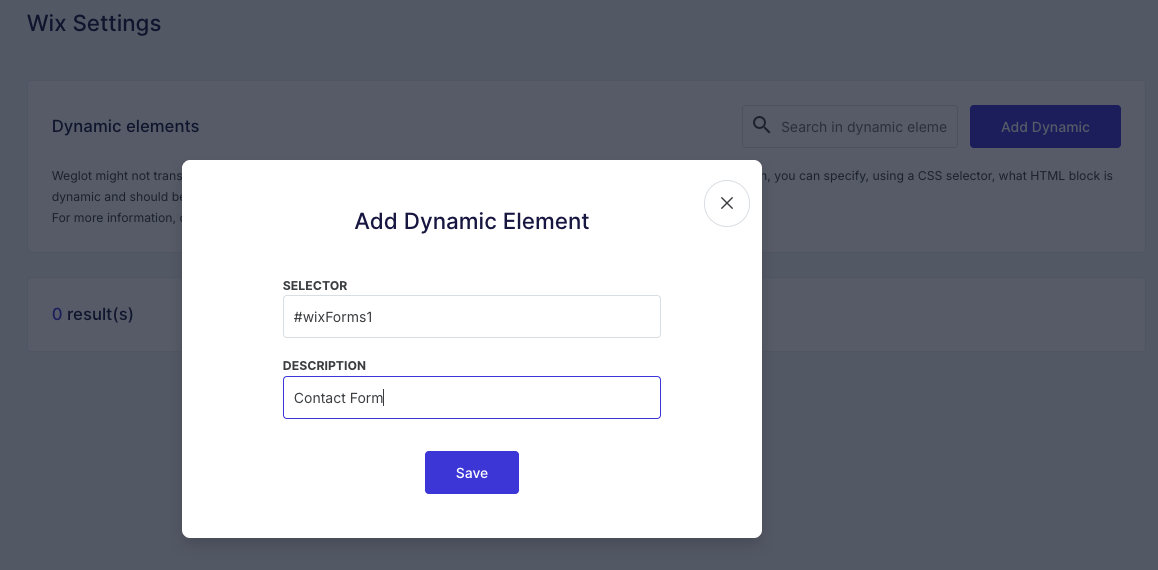
Task: Click the Add Dynamic Element dialog title
Action: coord(472,221)
